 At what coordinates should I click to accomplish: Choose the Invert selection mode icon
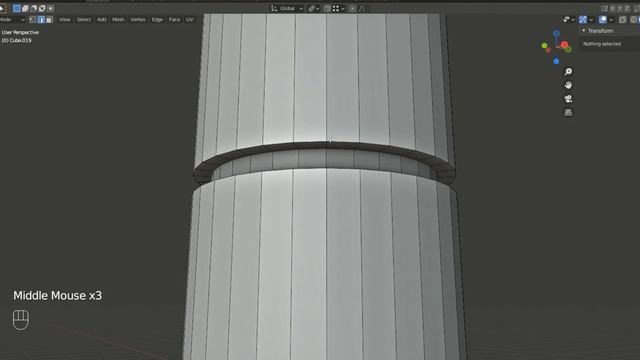[42, 8]
